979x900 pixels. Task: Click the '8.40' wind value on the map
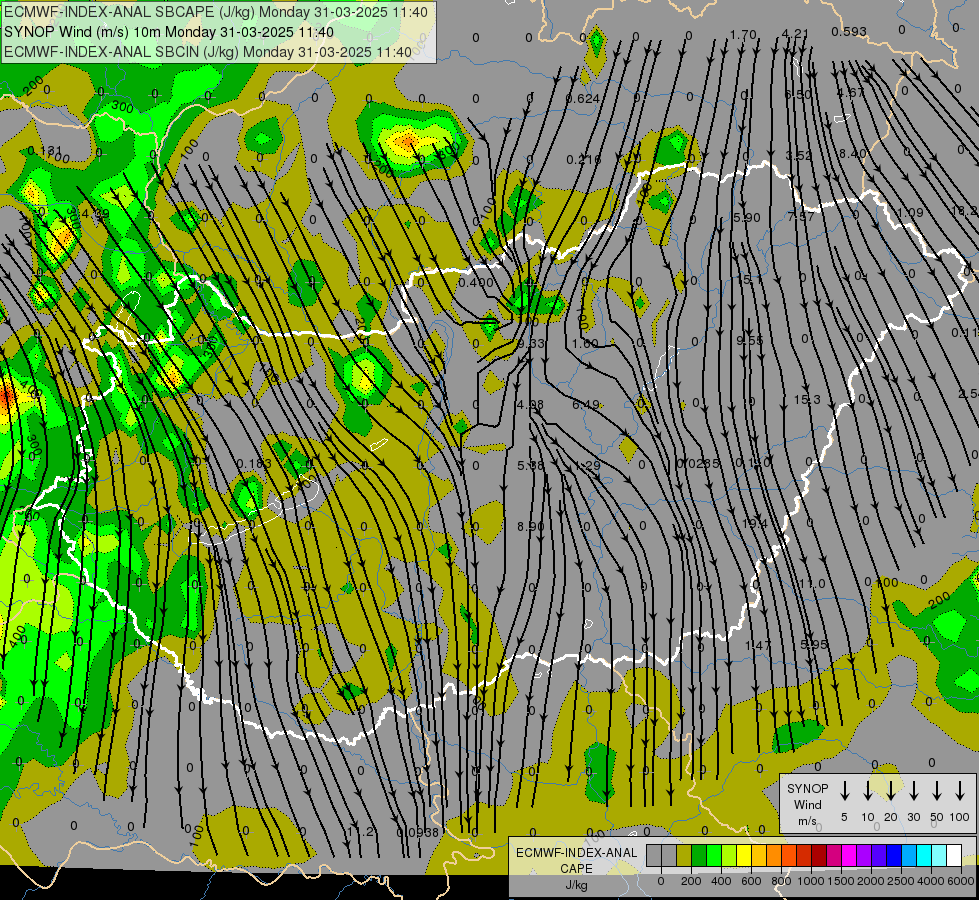point(852,153)
